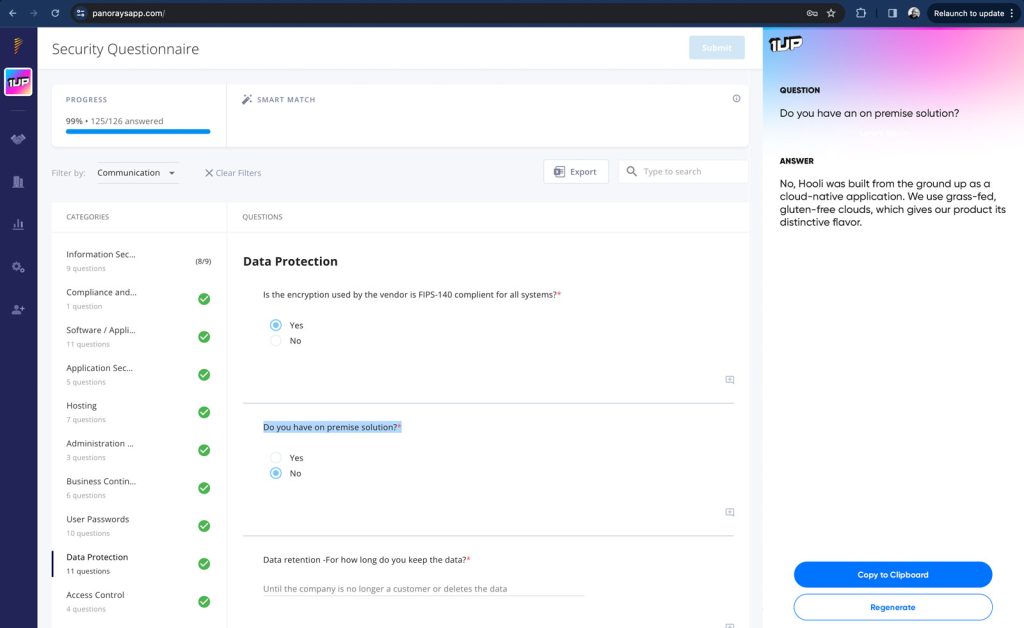The height and width of the screenshot is (628, 1024).
Task: Open the analytics bar chart sidebar icon
Action: [x=17, y=224]
